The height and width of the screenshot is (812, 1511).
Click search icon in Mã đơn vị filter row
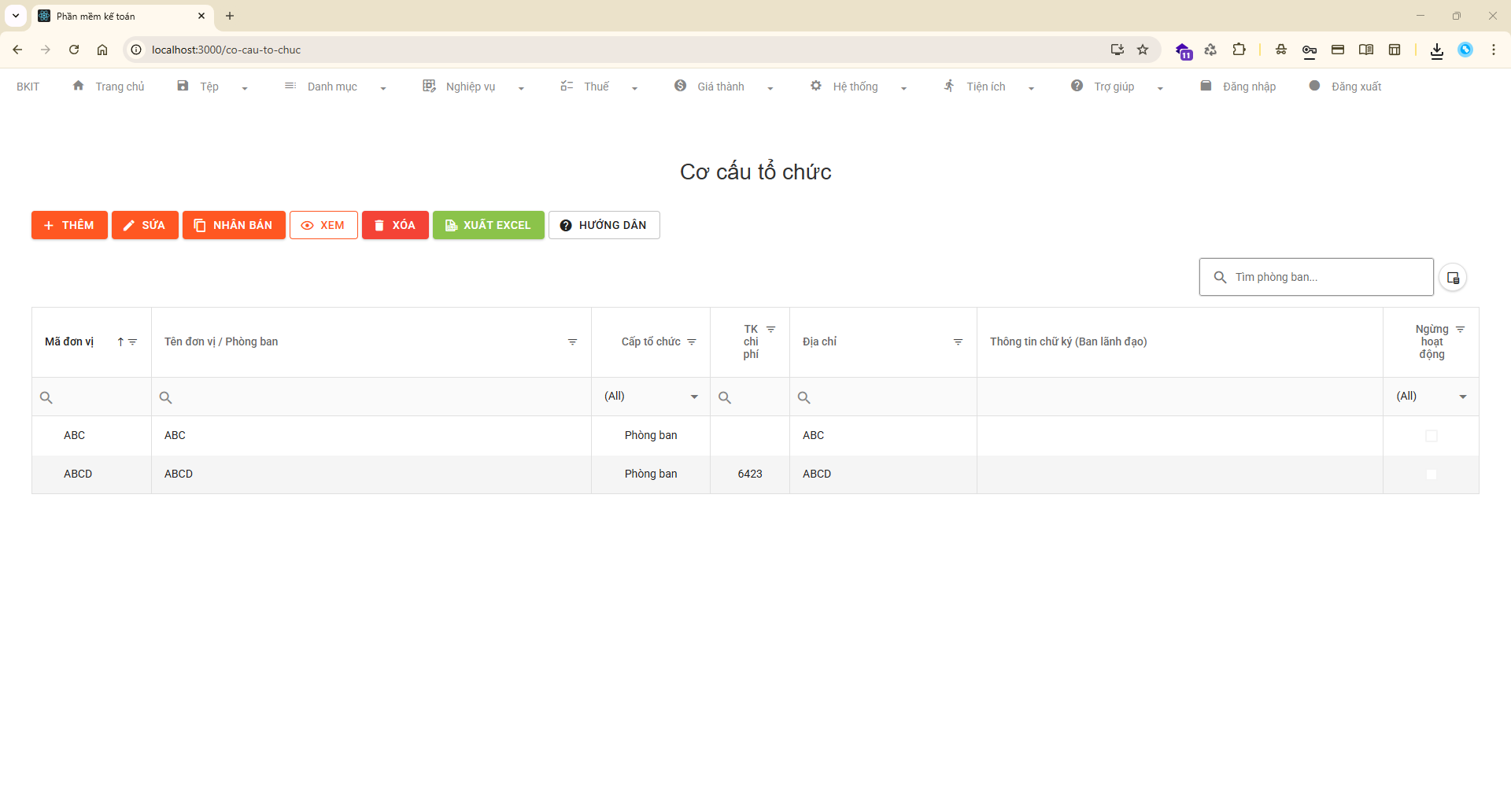pos(46,397)
